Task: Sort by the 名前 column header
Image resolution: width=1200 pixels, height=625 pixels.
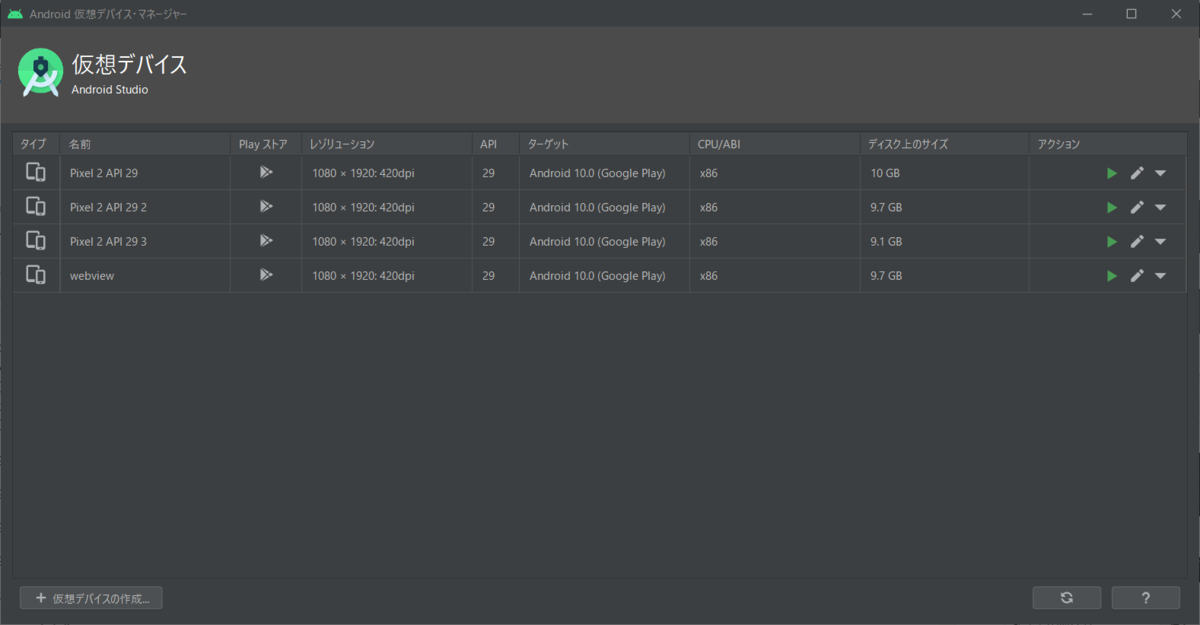Action: pyautogui.click(x=145, y=144)
